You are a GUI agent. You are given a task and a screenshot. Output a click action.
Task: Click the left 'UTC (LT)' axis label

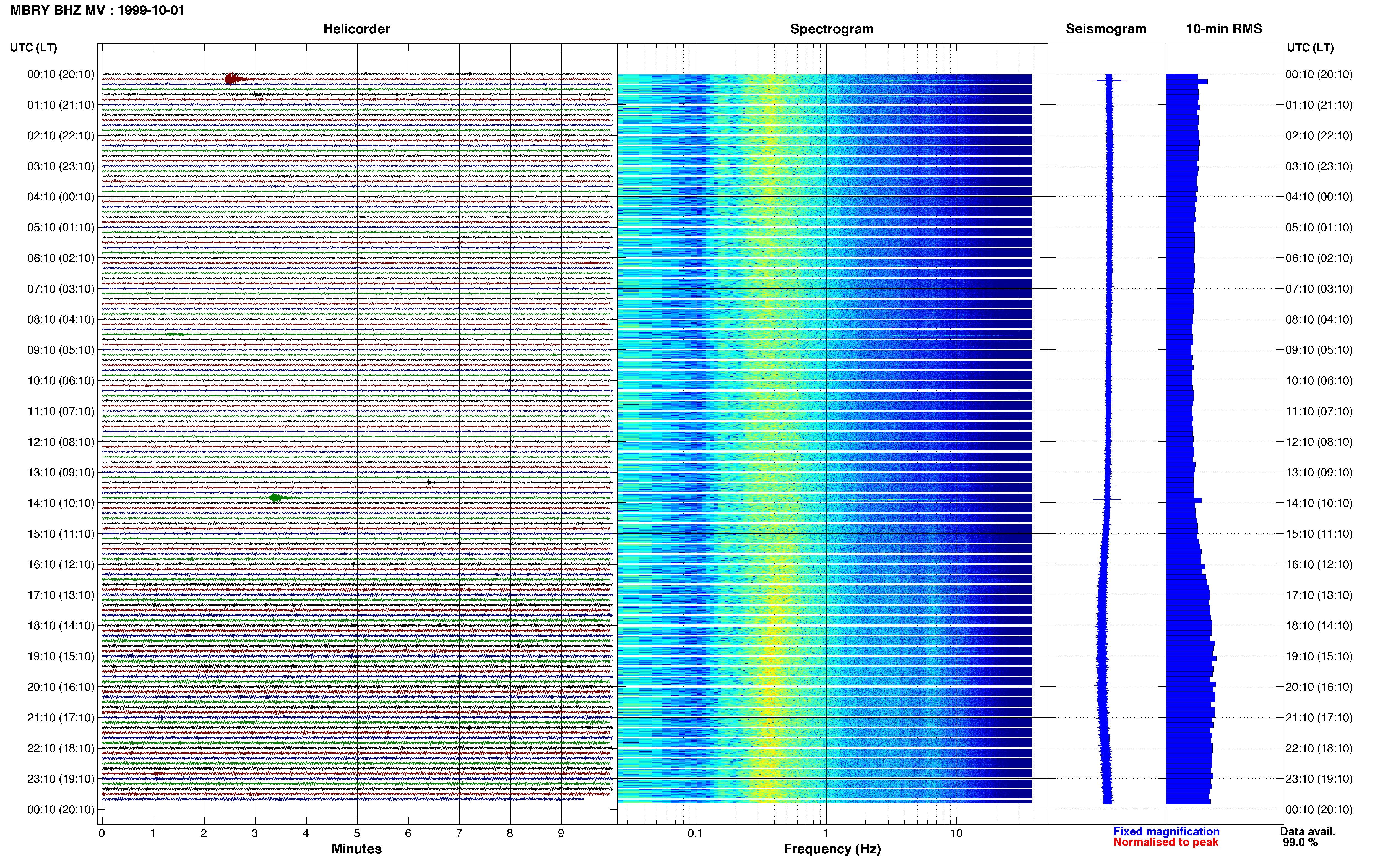pos(34,48)
